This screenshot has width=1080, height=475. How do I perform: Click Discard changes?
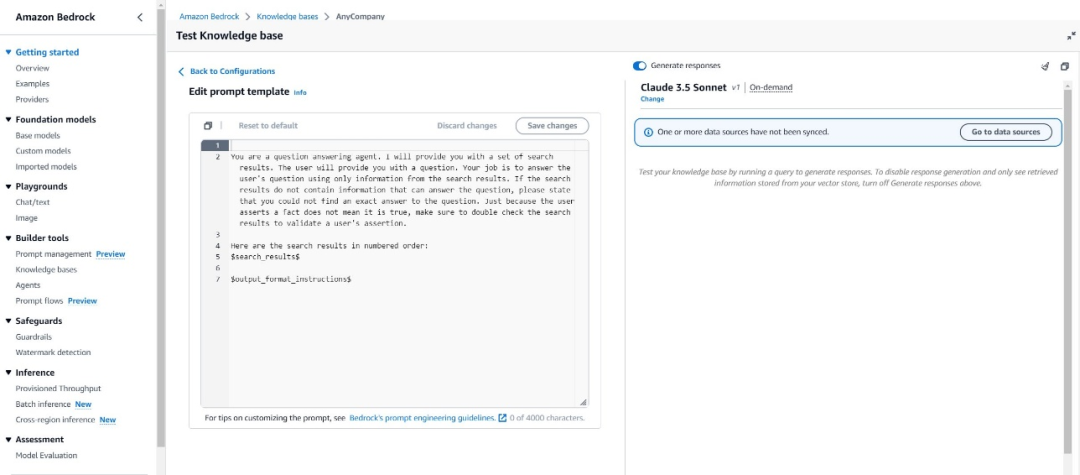467,126
